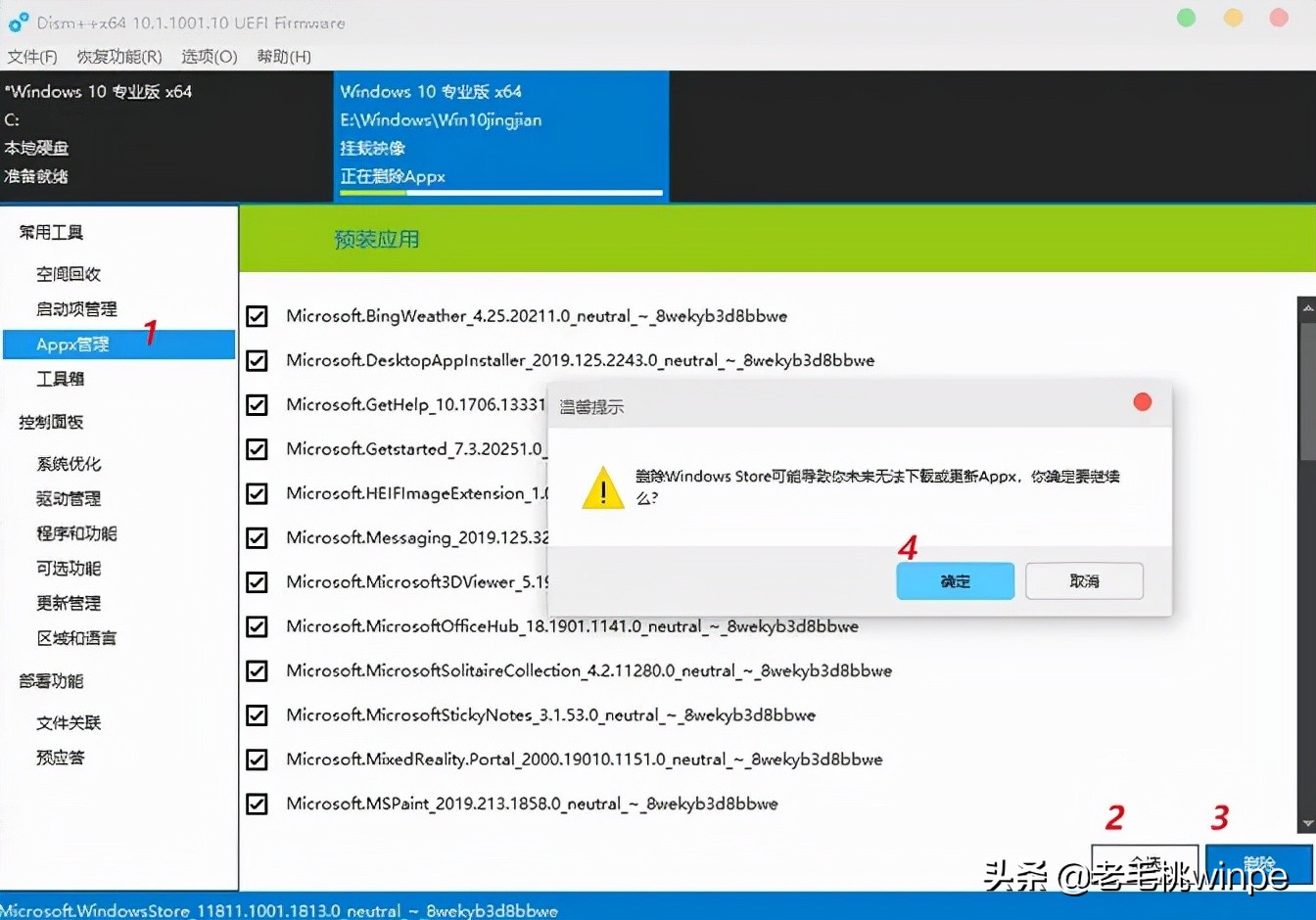Toggle Microsoft.MicrosoftOfficeHub checkbox
1316x920 pixels.
[x=257, y=626]
